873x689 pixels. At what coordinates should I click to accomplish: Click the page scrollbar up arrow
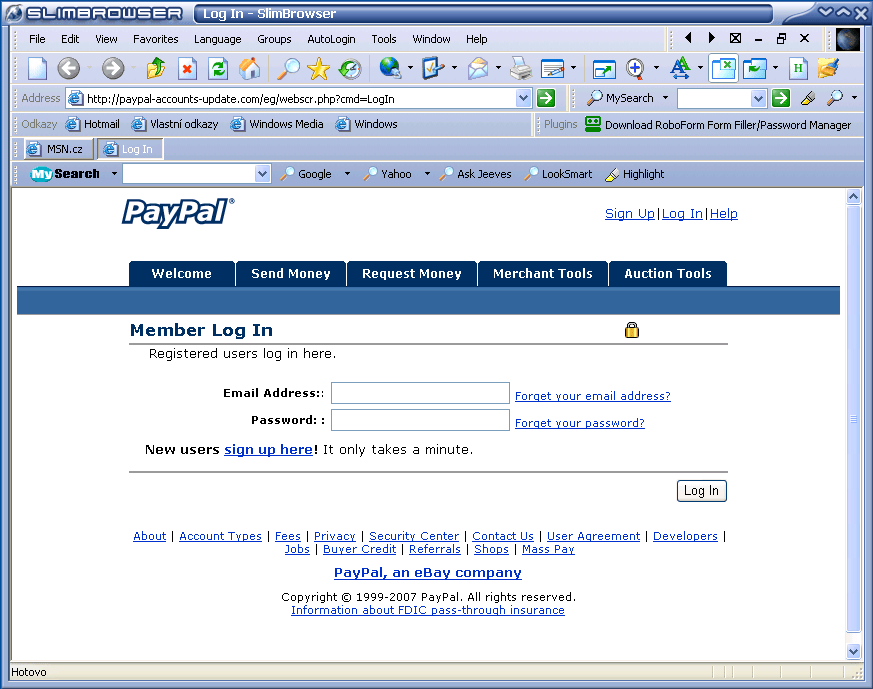854,196
